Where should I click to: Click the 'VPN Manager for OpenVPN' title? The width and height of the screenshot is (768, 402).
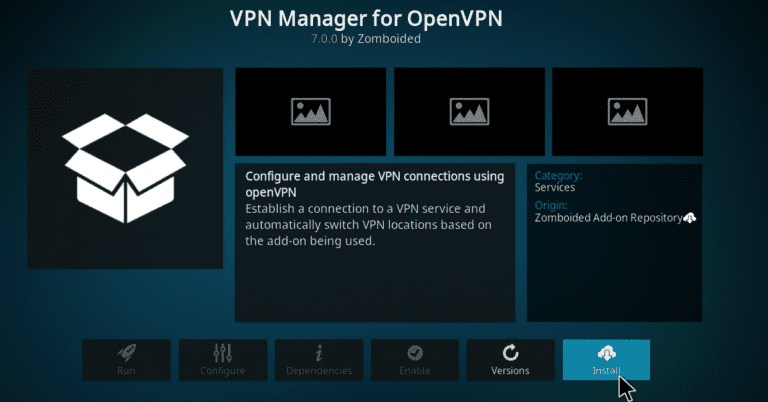click(x=366, y=19)
